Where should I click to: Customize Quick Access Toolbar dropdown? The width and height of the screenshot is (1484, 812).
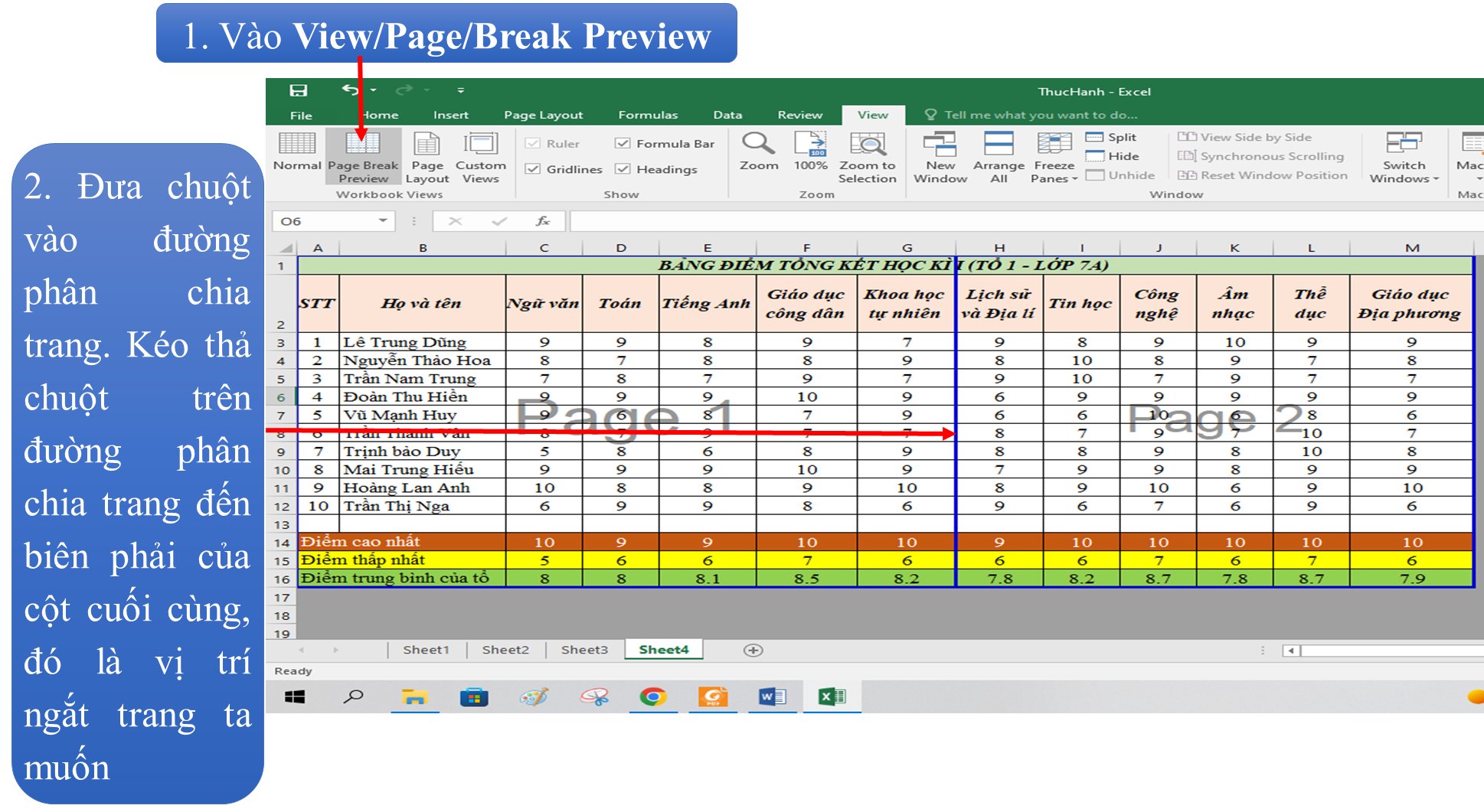[461, 90]
